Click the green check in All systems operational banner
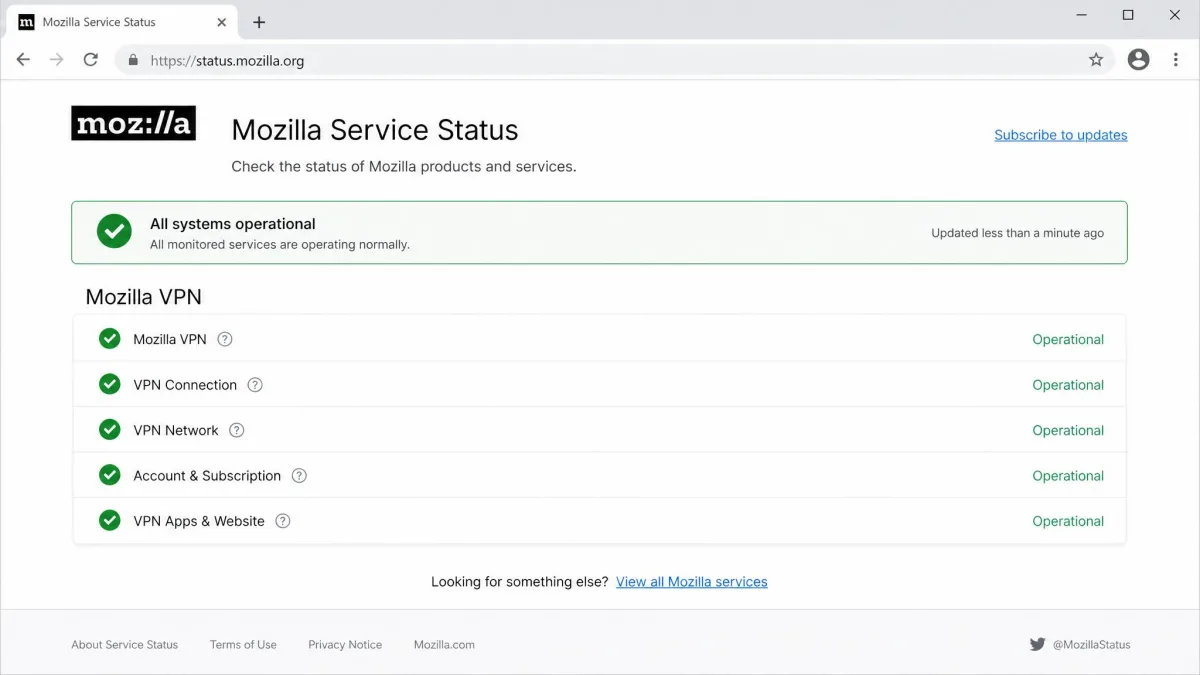 (x=114, y=231)
